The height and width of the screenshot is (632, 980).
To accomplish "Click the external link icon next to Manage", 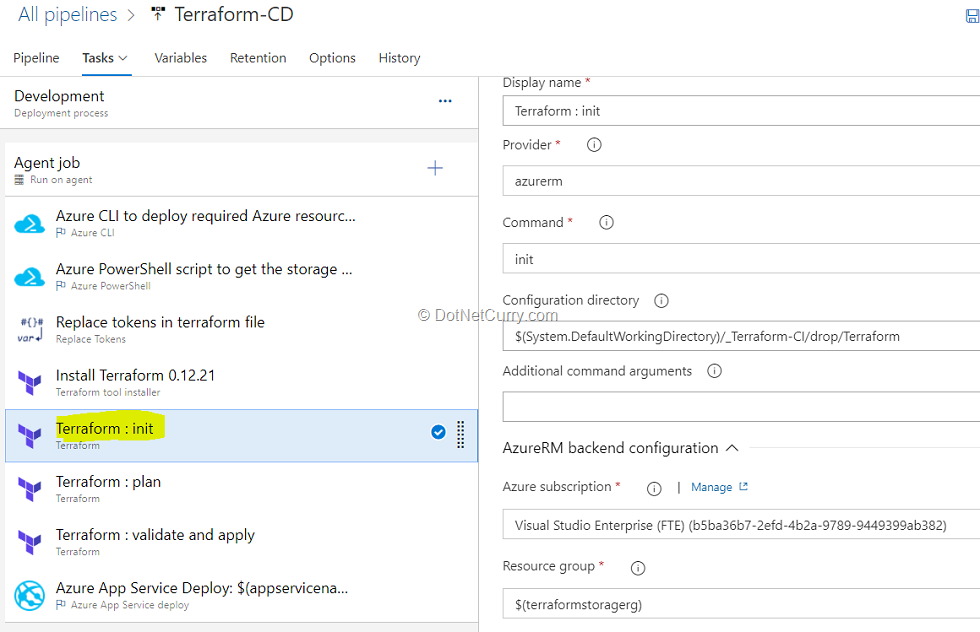I will pyautogui.click(x=743, y=486).
